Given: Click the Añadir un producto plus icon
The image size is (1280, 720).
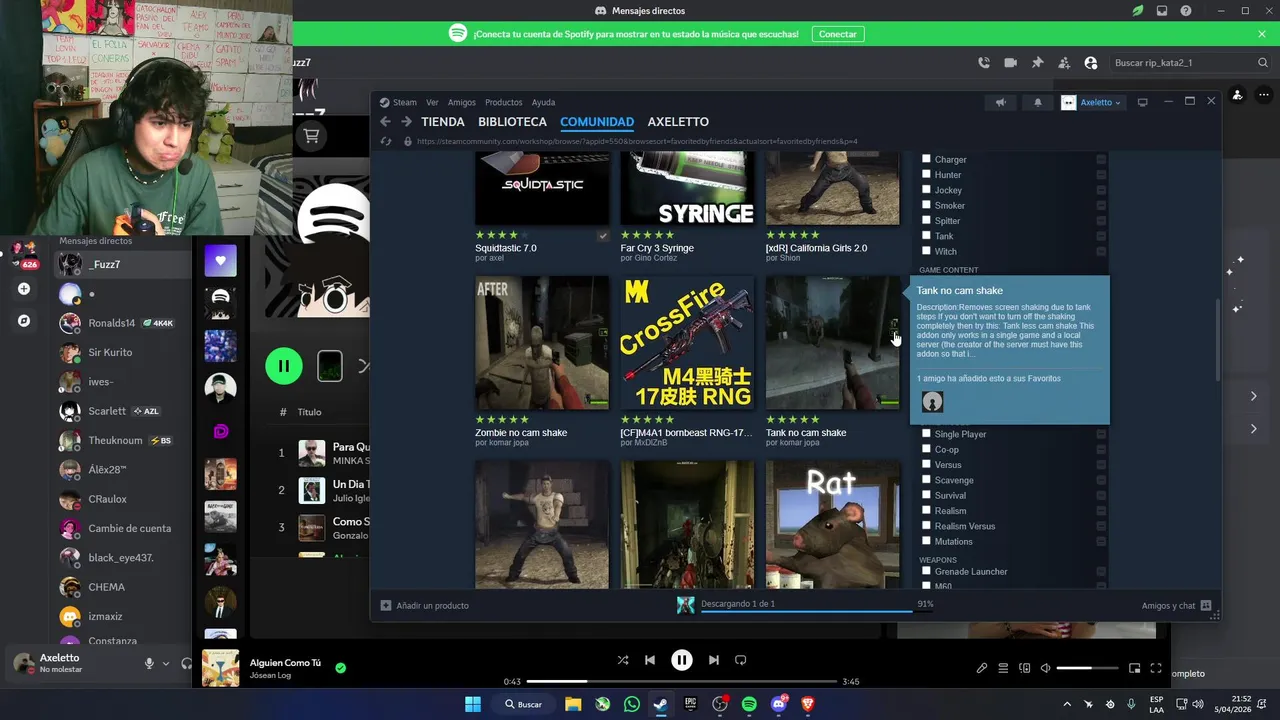Looking at the screenshot, I should [x=386, y=605].
